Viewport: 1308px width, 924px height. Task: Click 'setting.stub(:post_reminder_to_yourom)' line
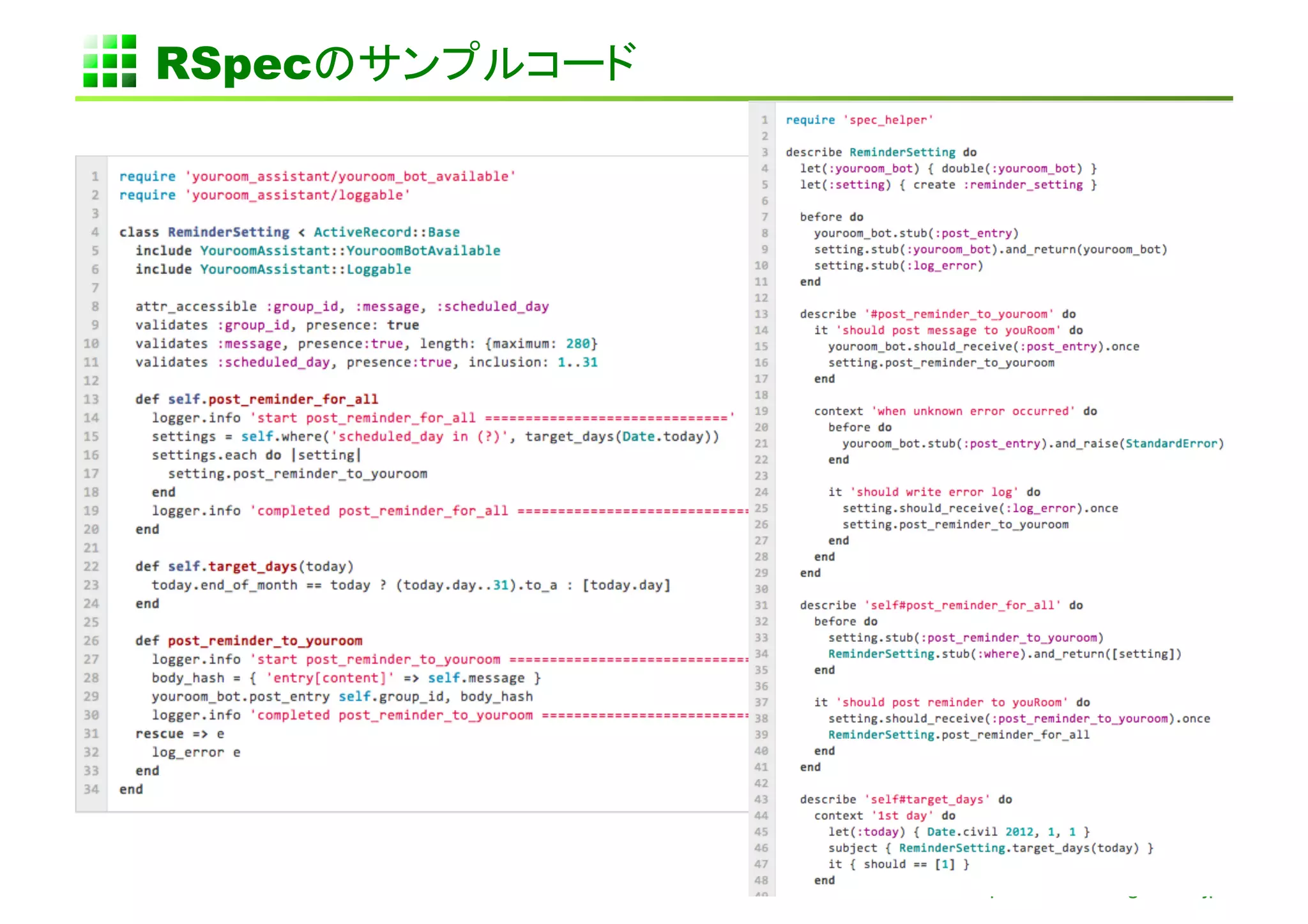pyautogui.click(x=966, y=637)
